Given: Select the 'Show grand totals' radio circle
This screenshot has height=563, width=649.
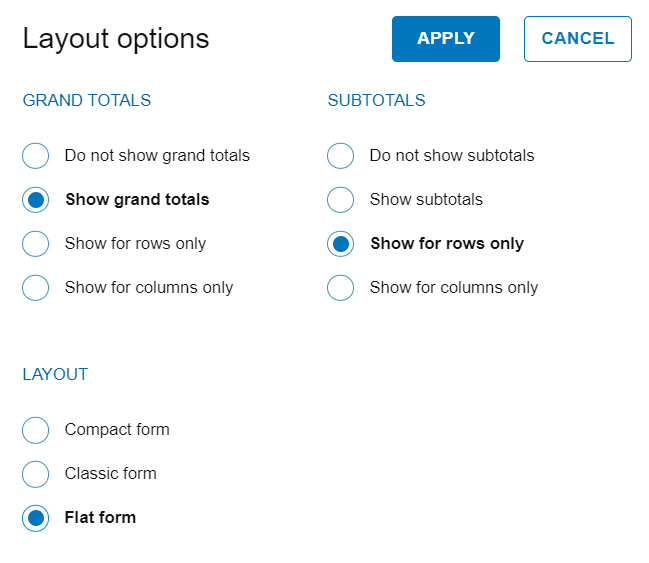Looking at the screenshot, I should [x=35, y=200].
